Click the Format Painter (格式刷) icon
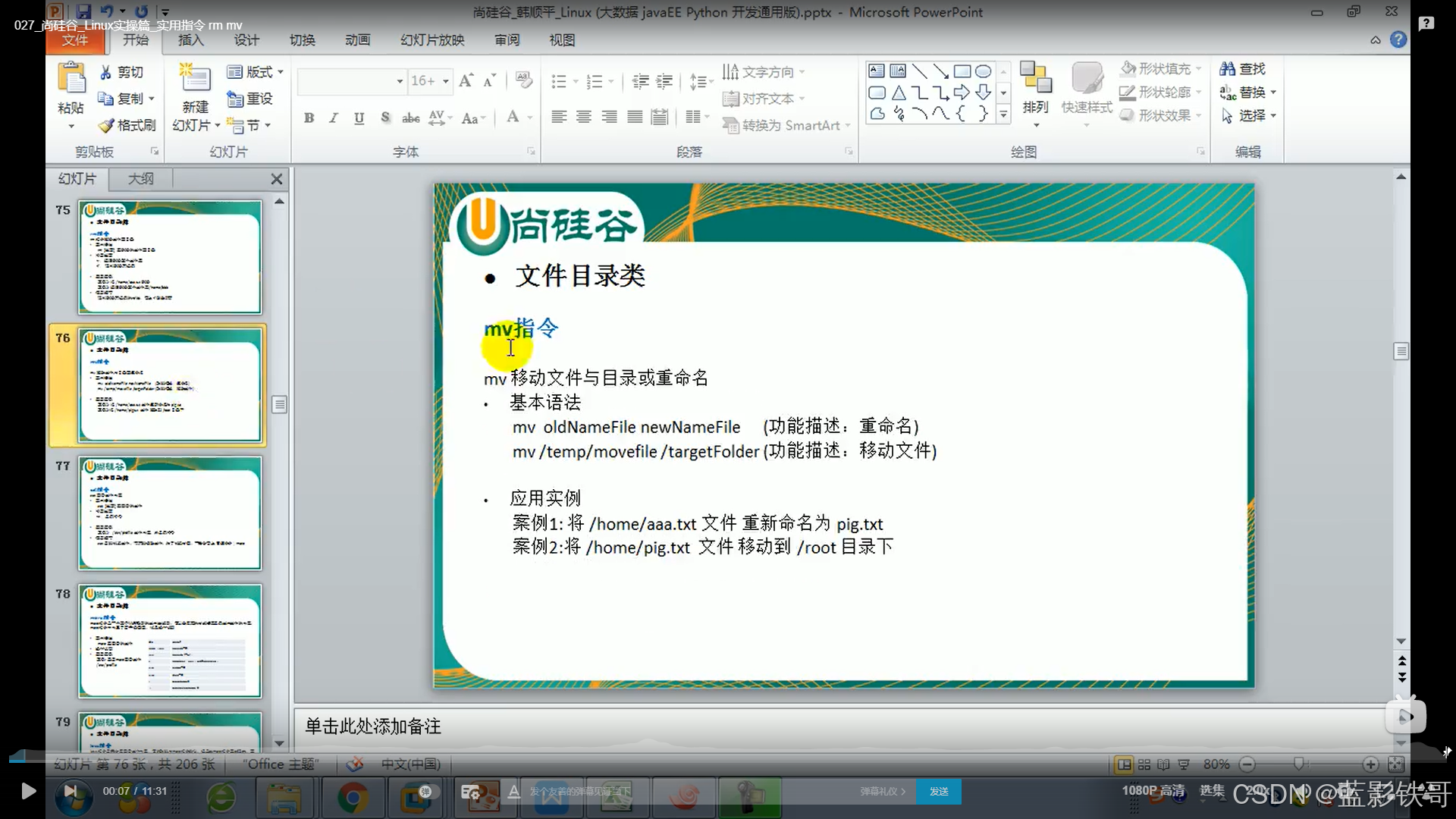This screenshot has width=1456, height=819. point(107,125)
